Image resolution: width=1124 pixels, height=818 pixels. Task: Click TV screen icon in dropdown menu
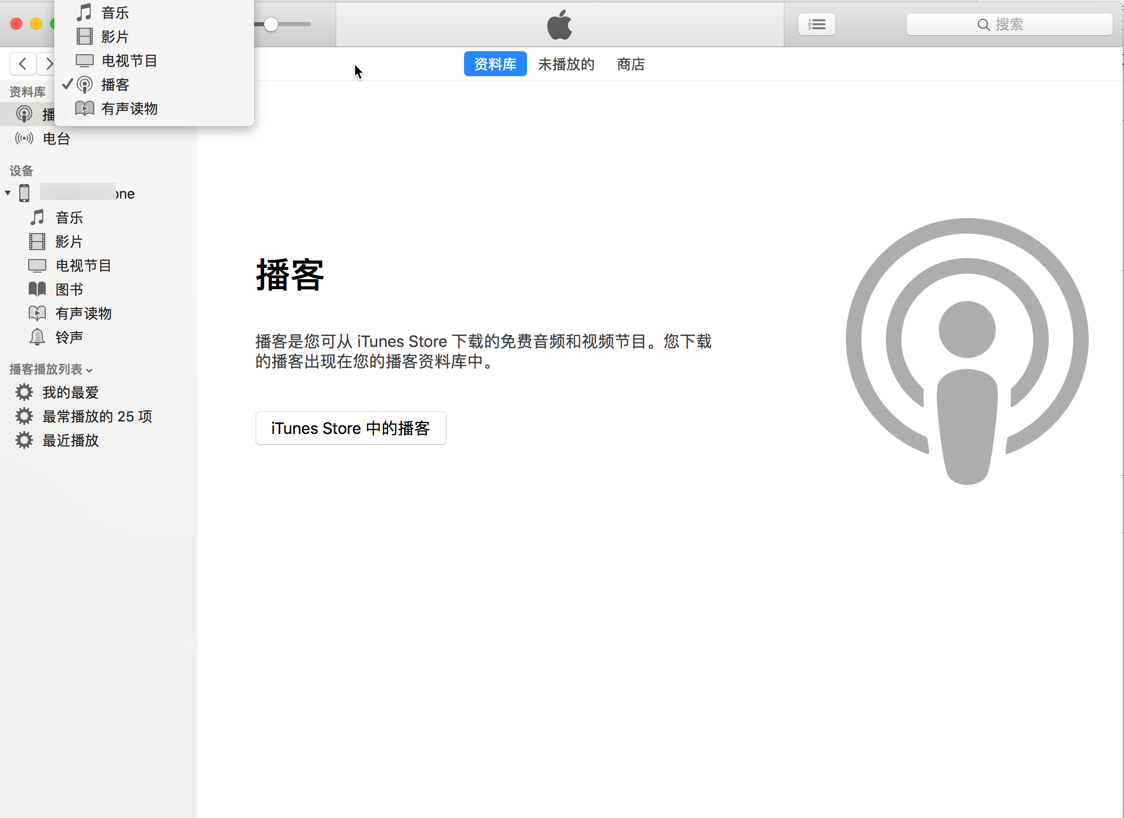click(x=85, y=60)
